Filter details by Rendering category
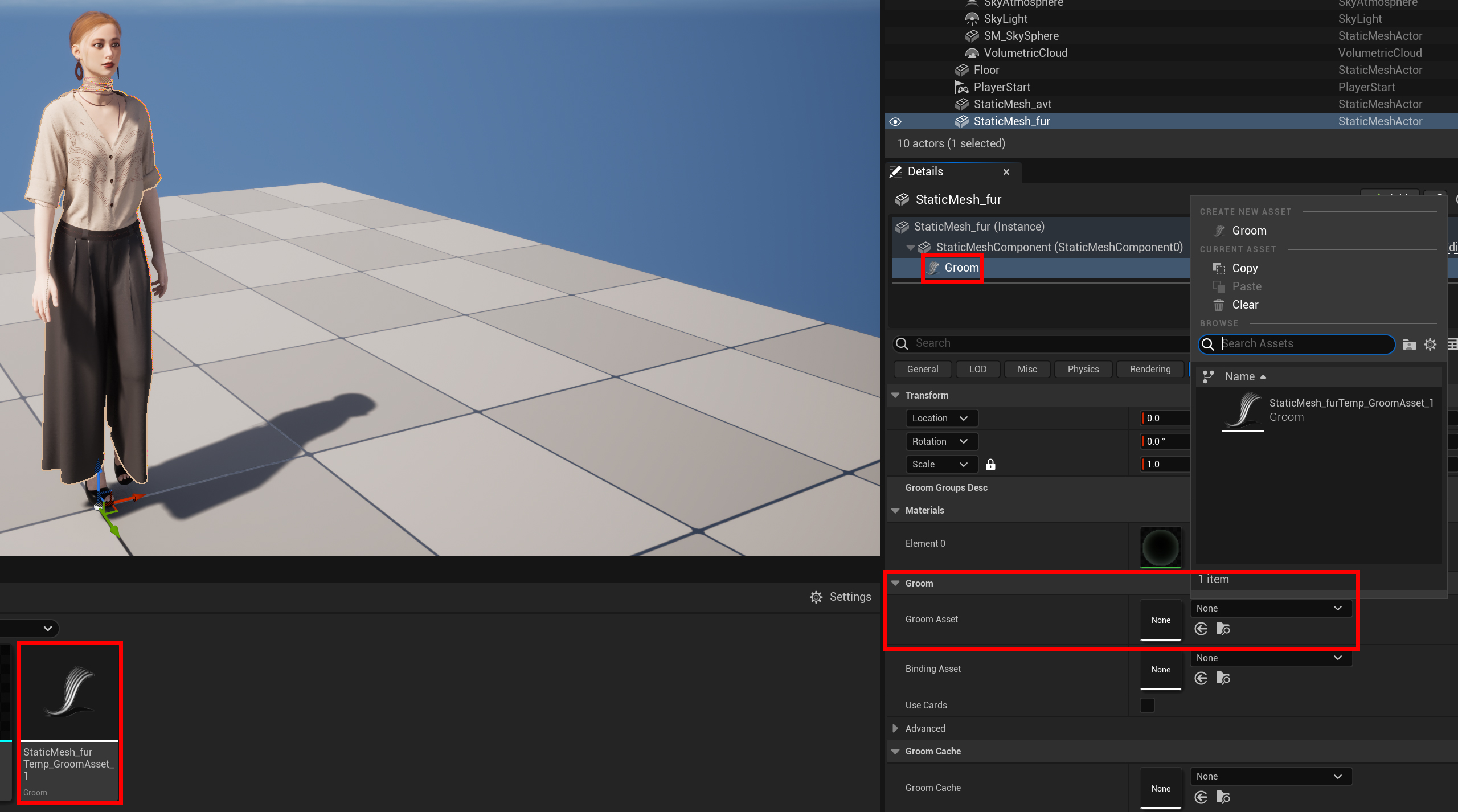The image size is (1458, 812). pyautogui.click(x=1150, y=369)
